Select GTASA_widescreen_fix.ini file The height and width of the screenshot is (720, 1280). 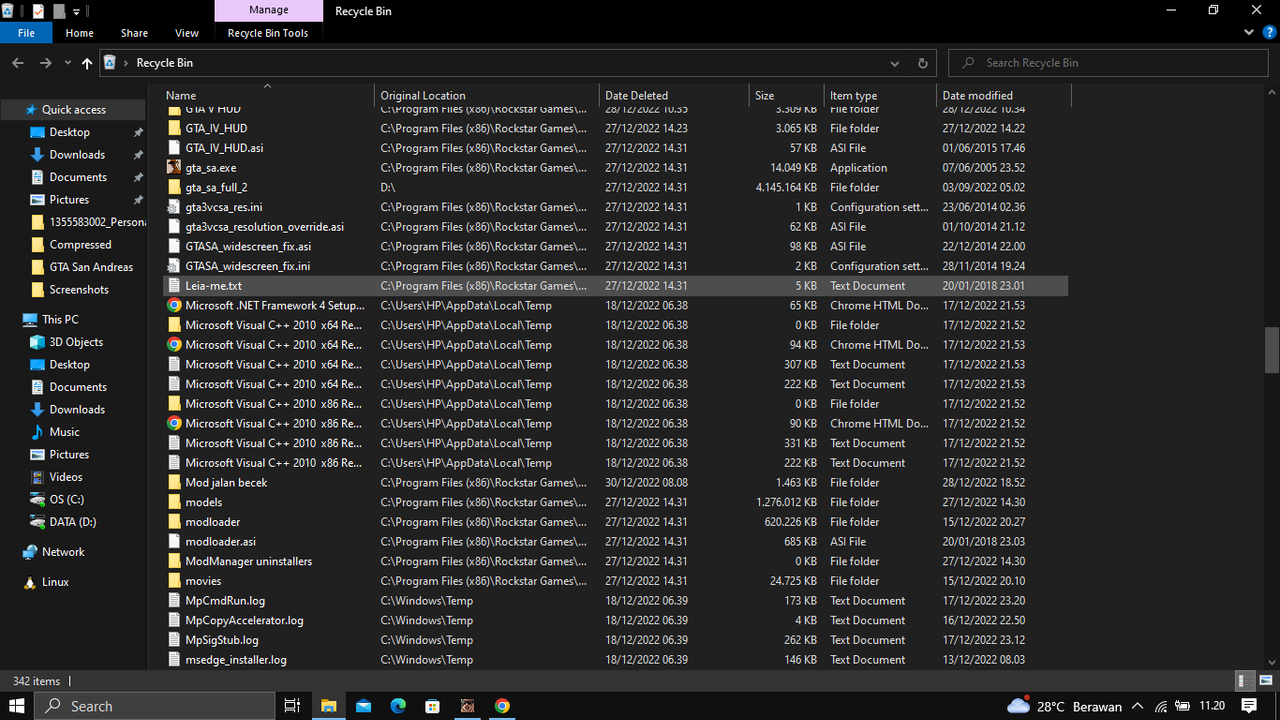614,266
